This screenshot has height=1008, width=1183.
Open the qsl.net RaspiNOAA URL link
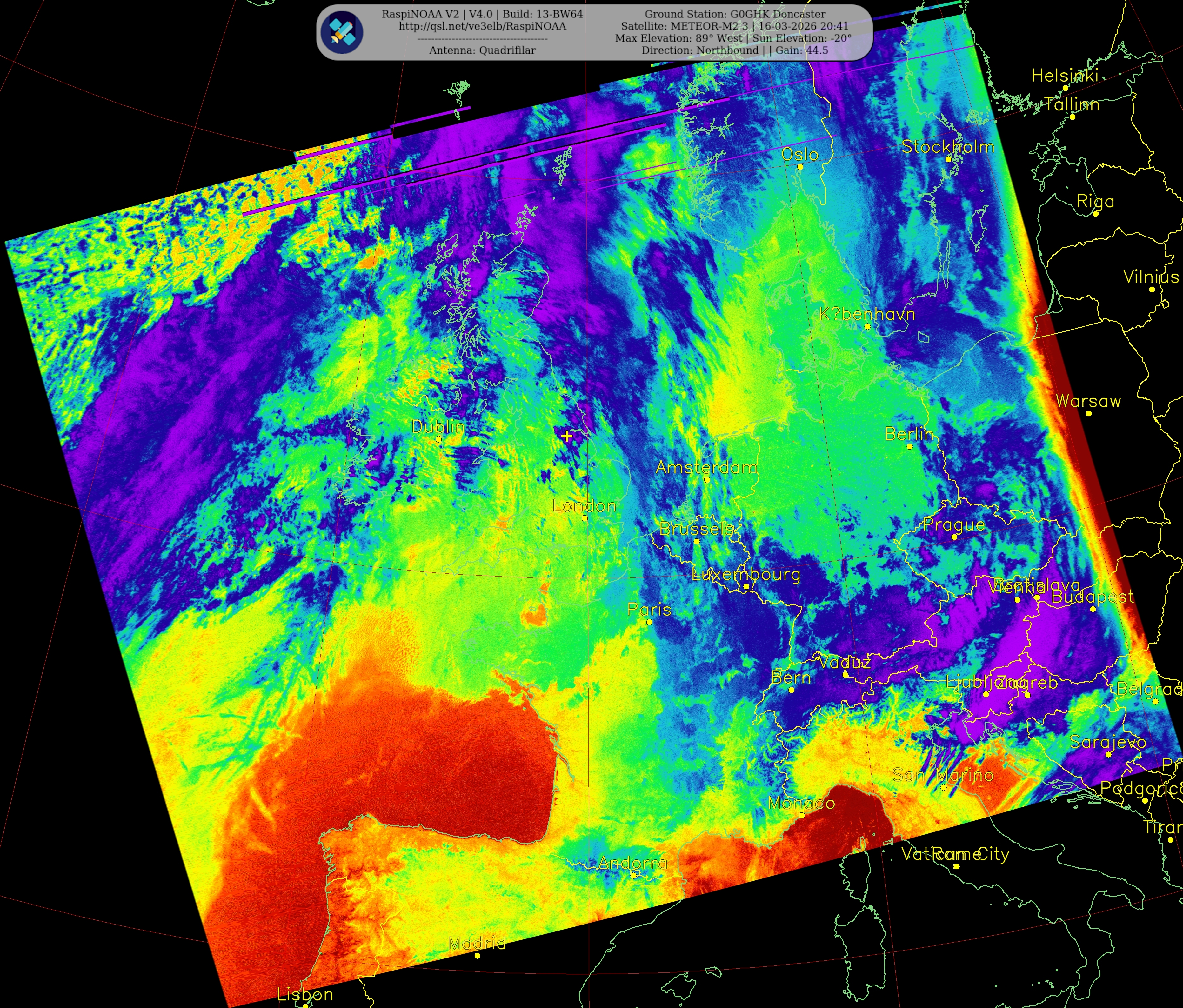pos(483,26)
